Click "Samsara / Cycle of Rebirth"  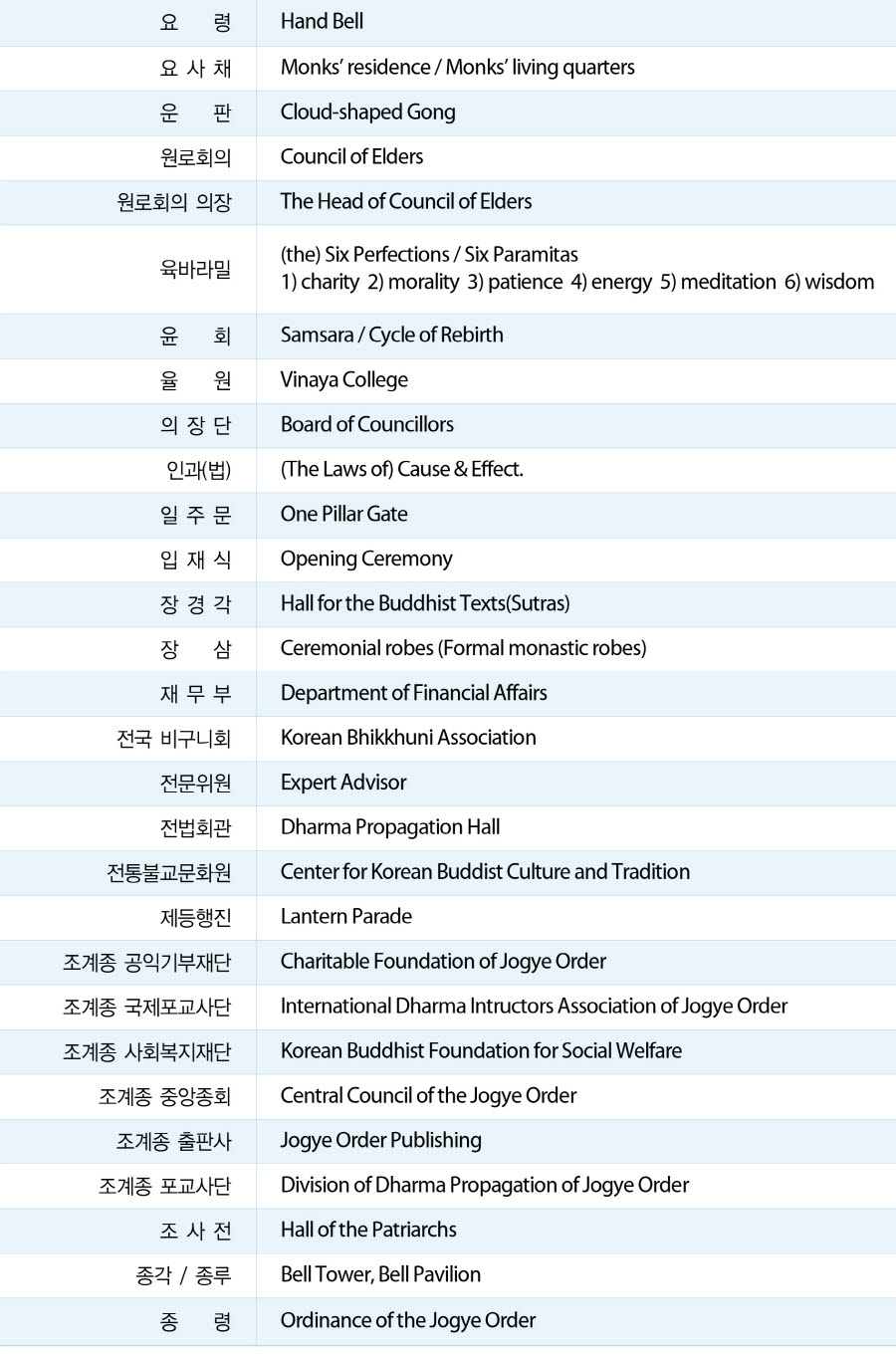391,336
